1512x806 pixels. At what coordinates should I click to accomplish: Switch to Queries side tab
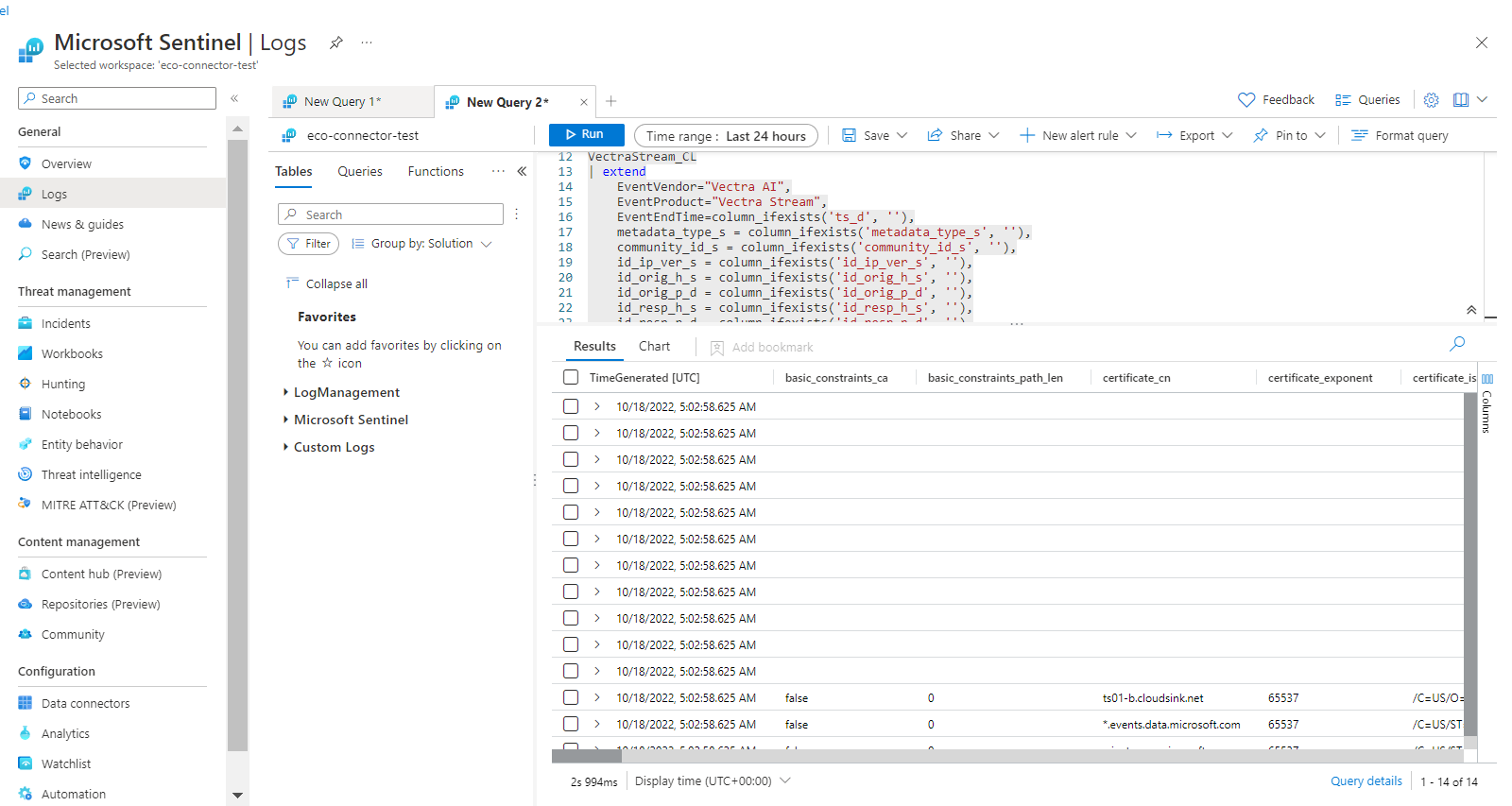pos(360,171)
